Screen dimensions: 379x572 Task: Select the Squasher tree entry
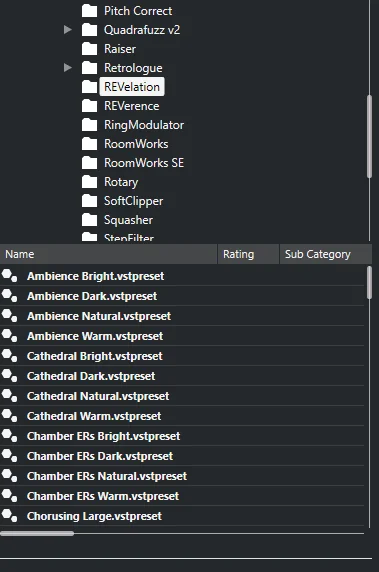tap(128, 220)
